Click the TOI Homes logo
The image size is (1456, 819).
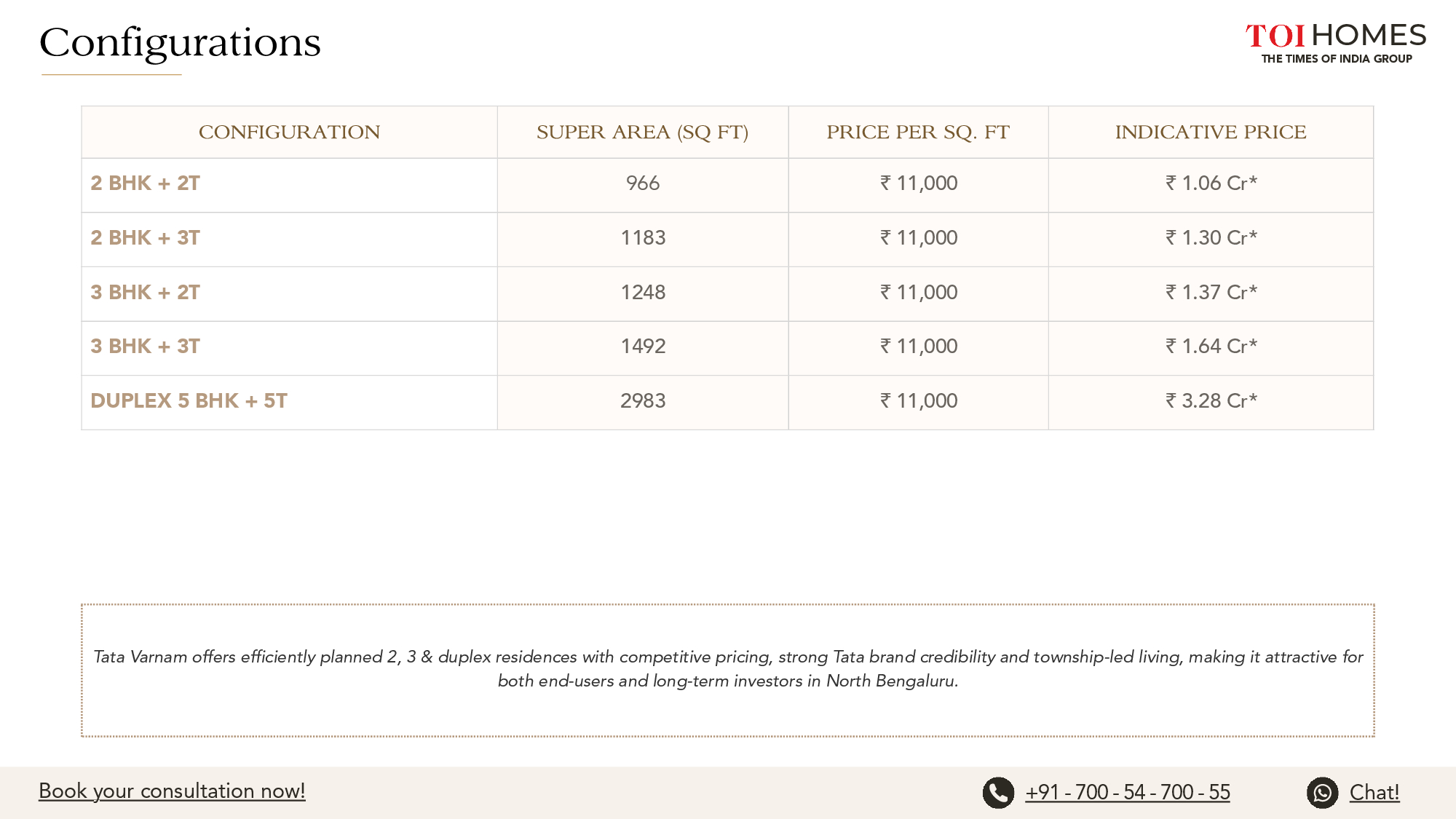[1336, 44]
